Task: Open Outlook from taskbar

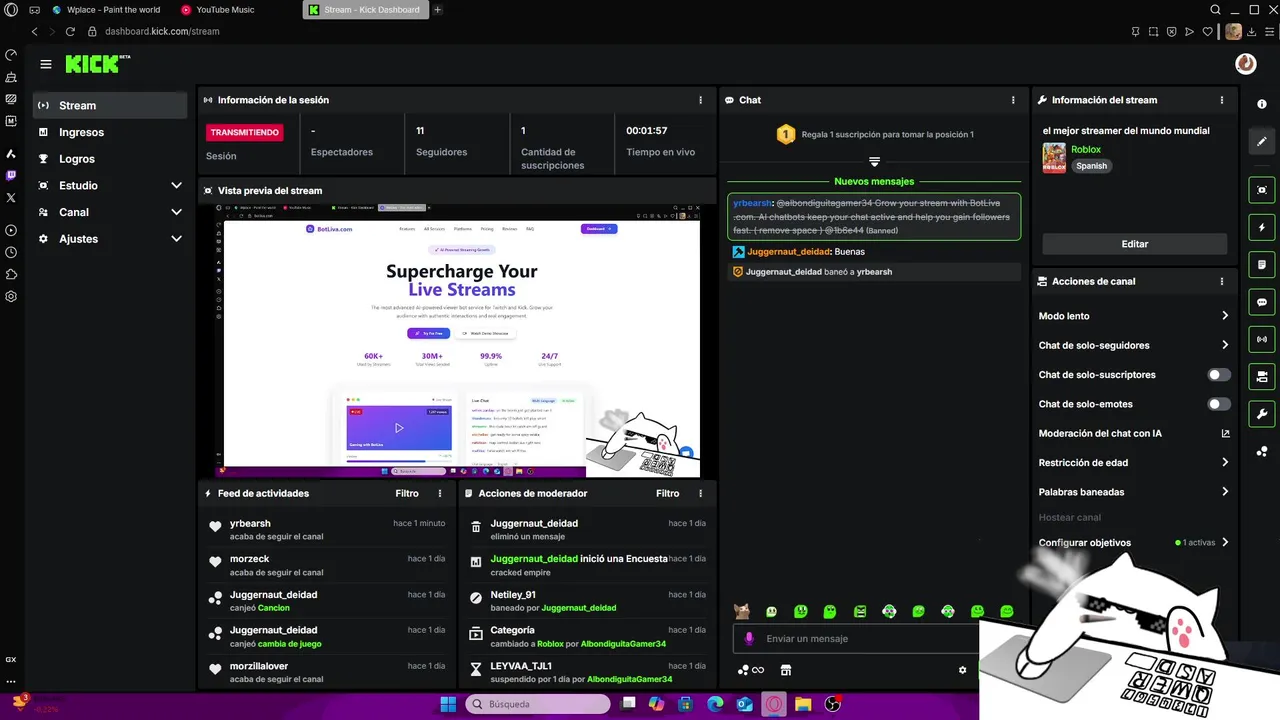Action: click(x=744, y=704)
